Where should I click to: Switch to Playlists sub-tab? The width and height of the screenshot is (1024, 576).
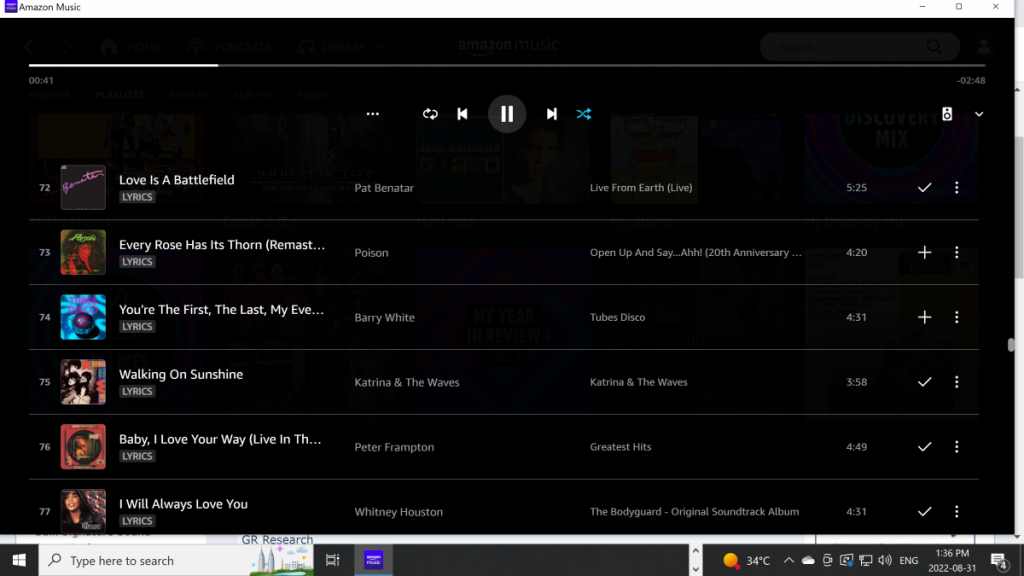click(x=120, y=95)
